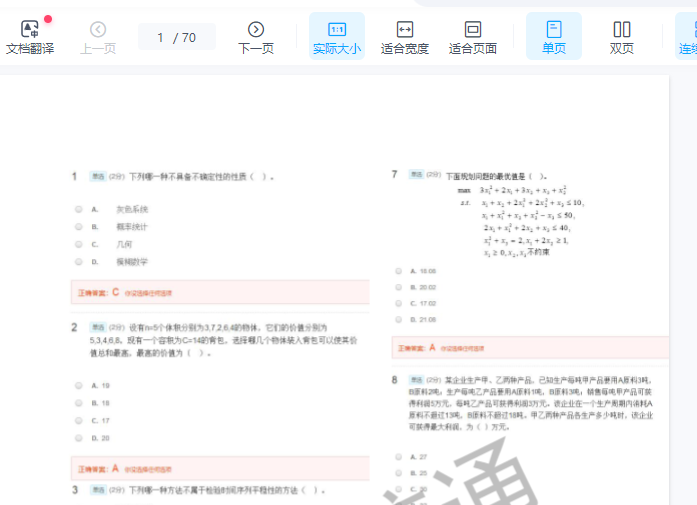Advance to the next page with 下一页
The height and width of the screenshot is (505, 697).
(x=256, y=37)
